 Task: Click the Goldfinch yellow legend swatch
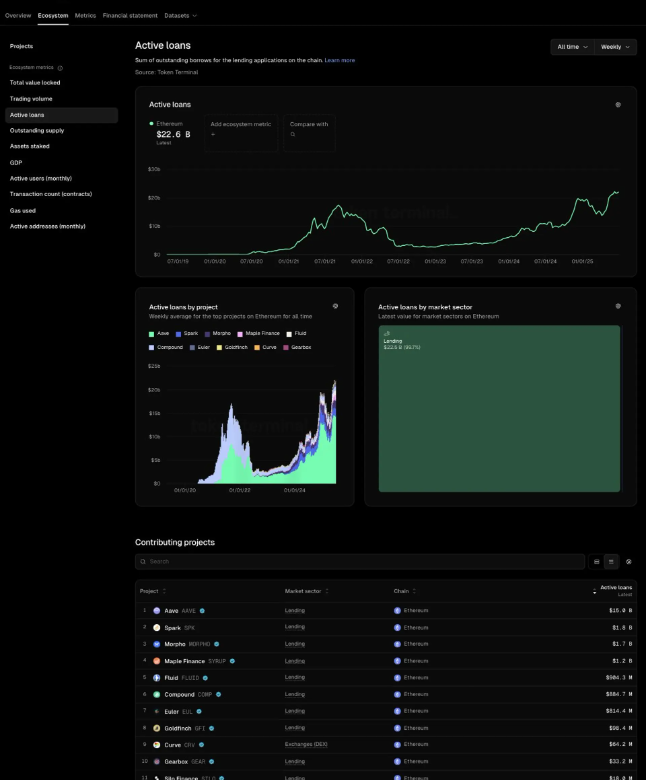tap(219, 348)
